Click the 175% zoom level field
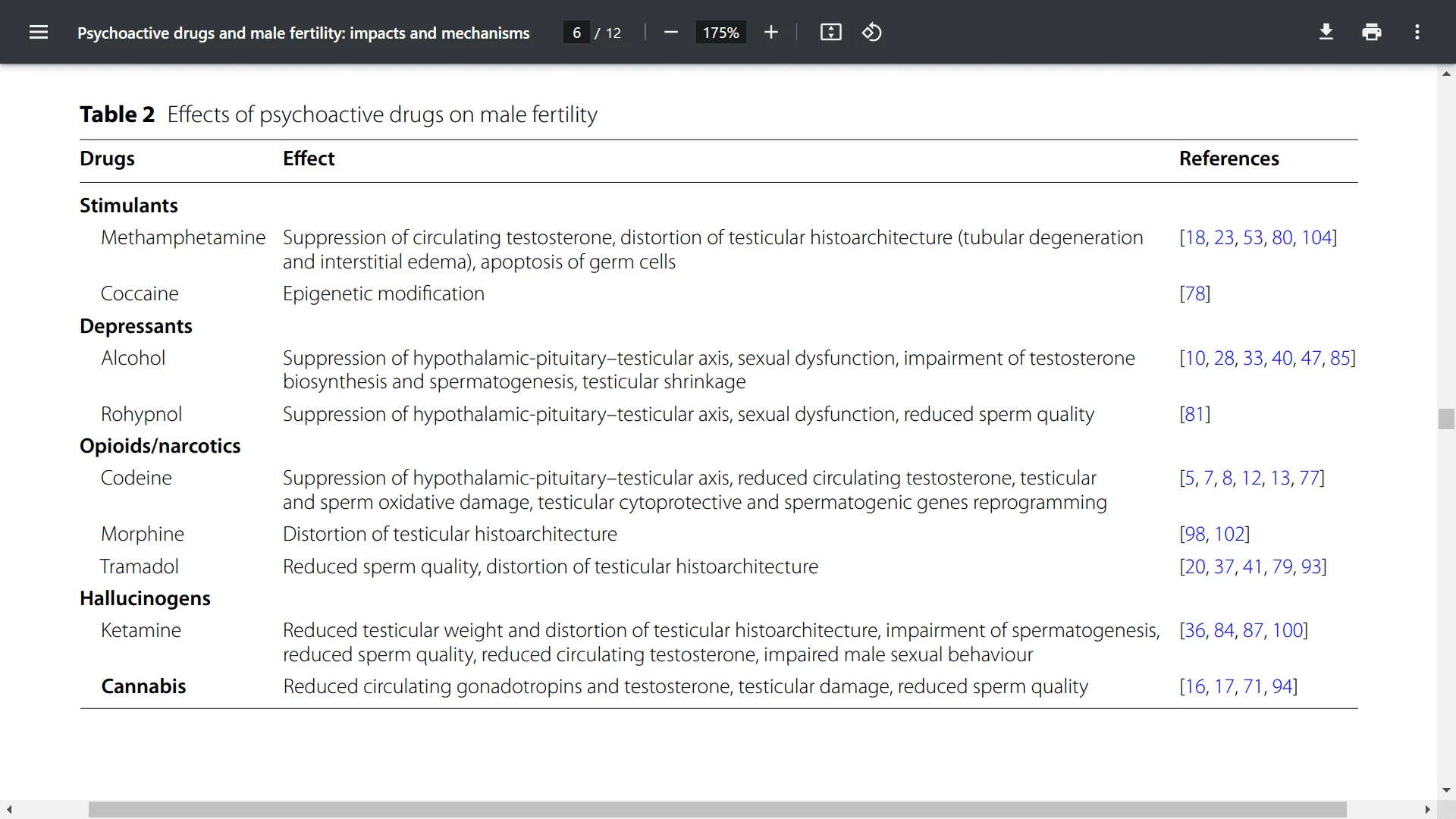The height and width of the screenshot is (819, 1456). coord(720,33)
